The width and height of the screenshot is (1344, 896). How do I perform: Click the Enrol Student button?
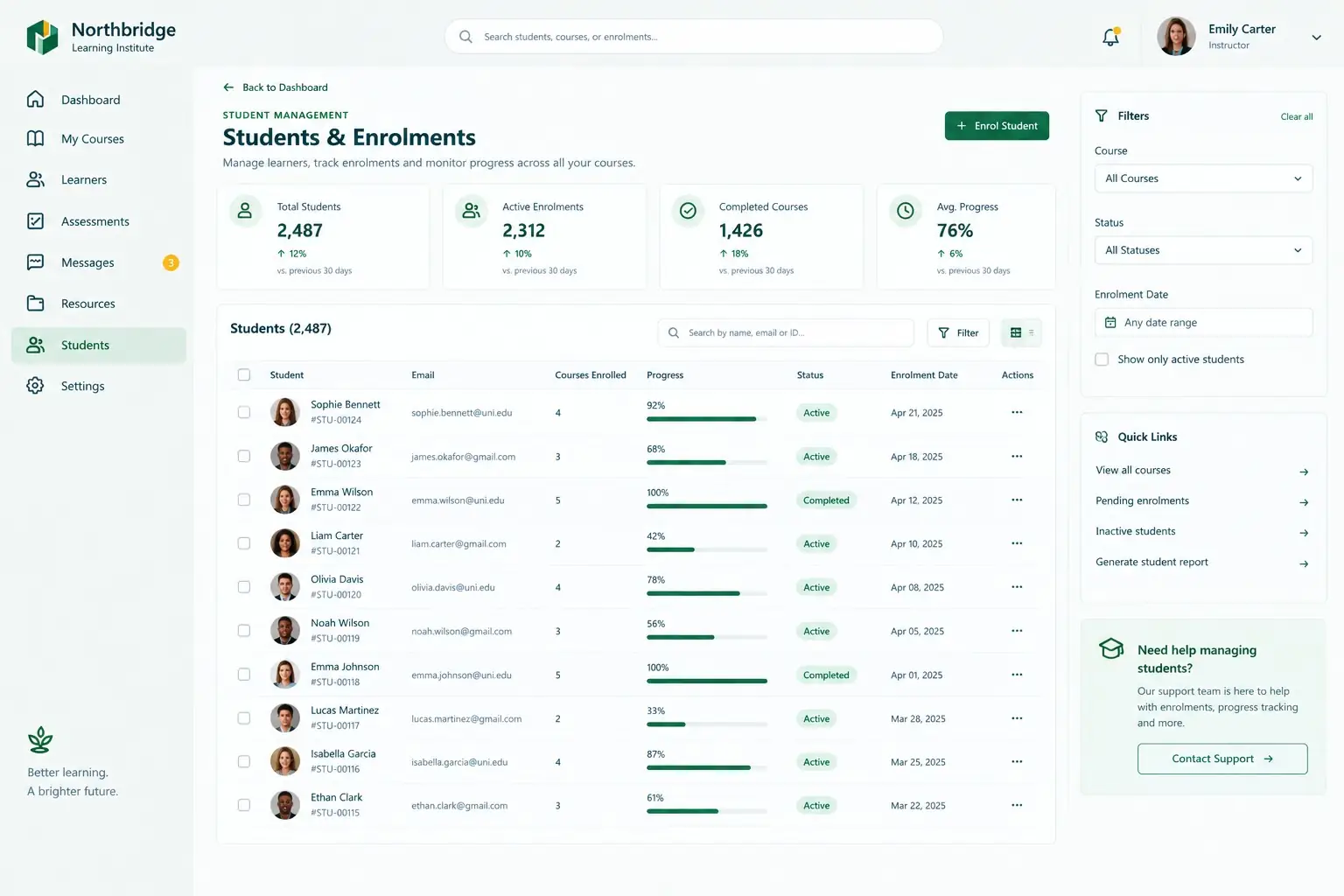point(997,126)
